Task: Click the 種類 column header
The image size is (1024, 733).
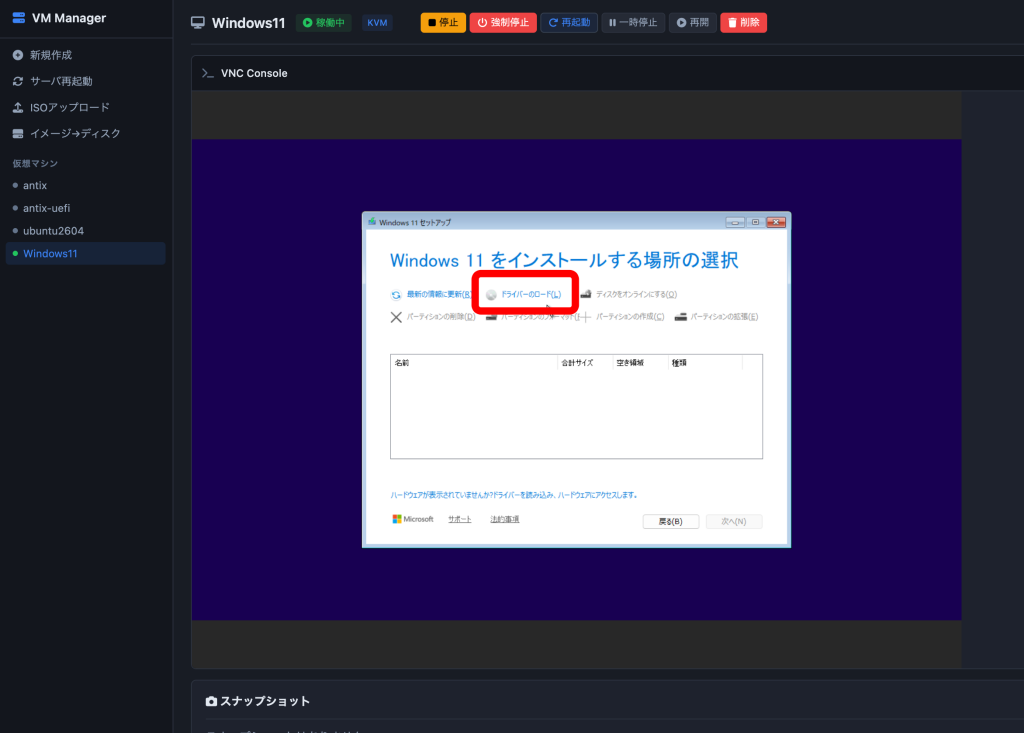Action: (679, 363)
